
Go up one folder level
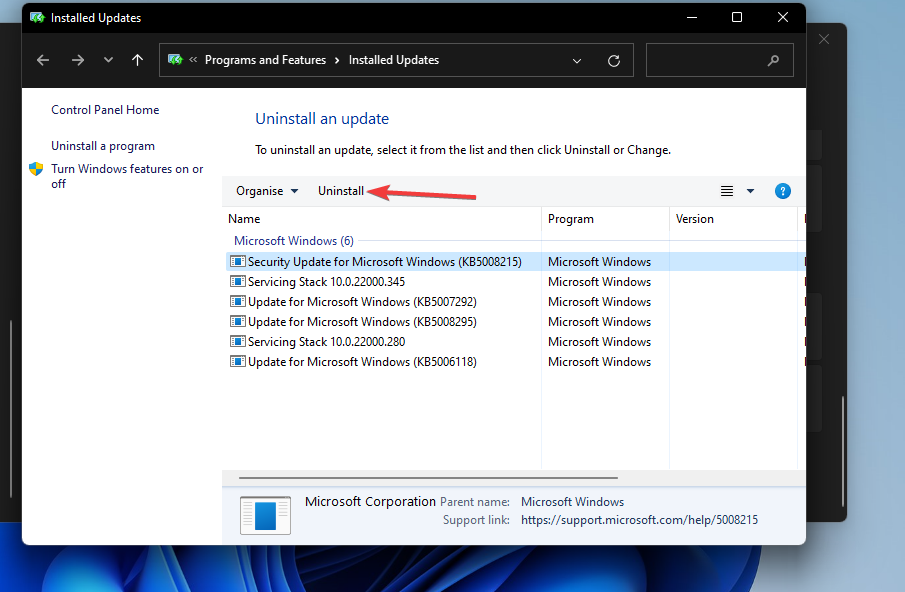137,60
